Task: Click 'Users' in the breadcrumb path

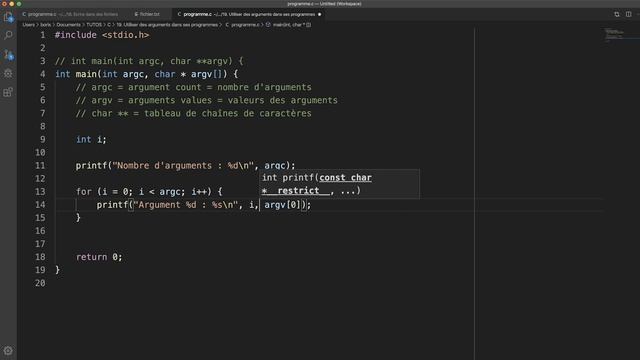Action: (29, 25)
